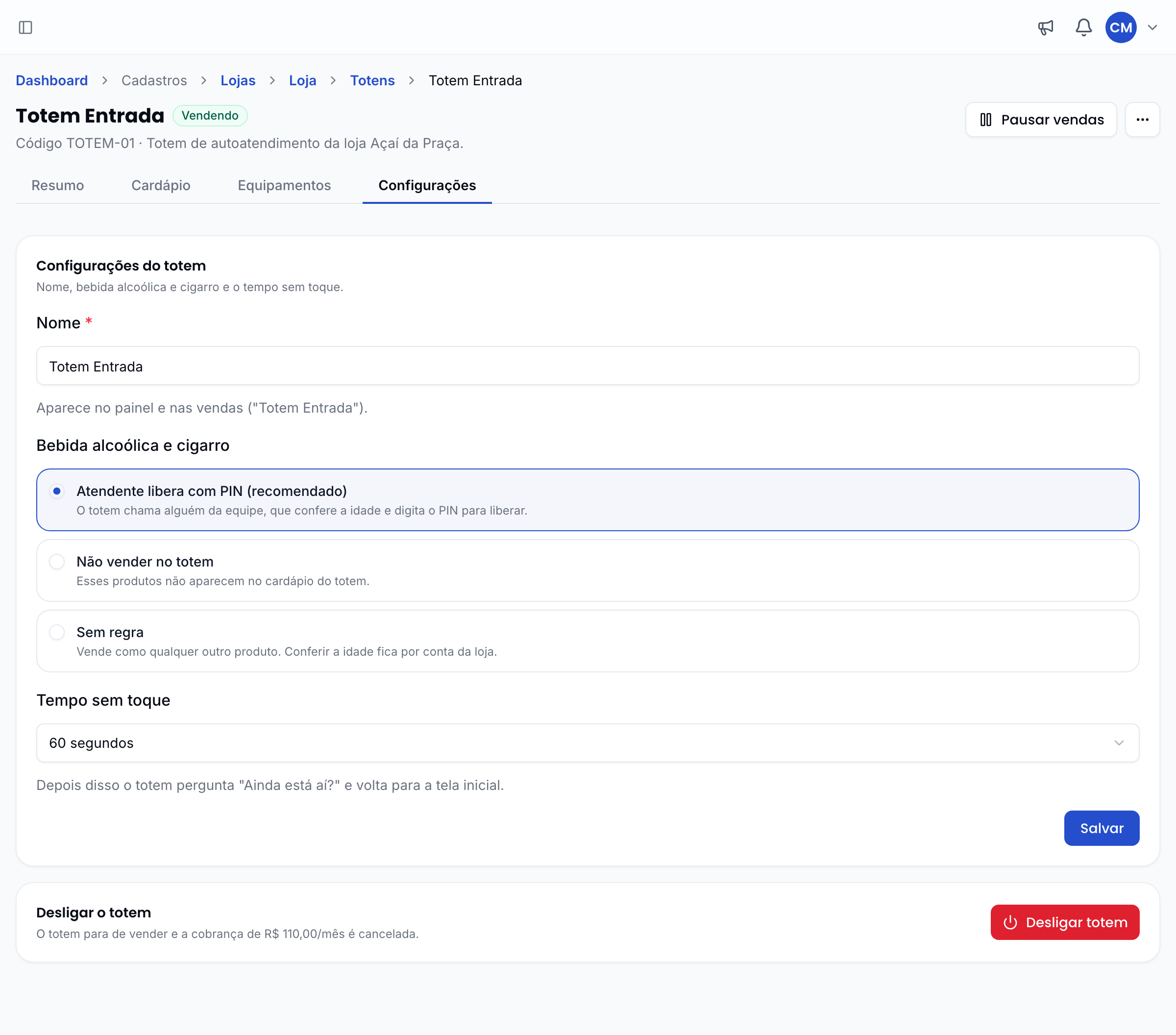
Task: Open the Lojas breadcrumb link
Action: click(238, 80)
